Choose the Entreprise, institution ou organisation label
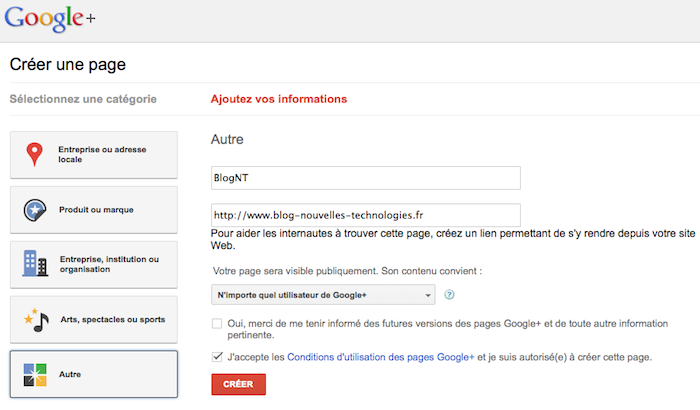The width and height of the screenshot is (700, 410). pos(108,265)
